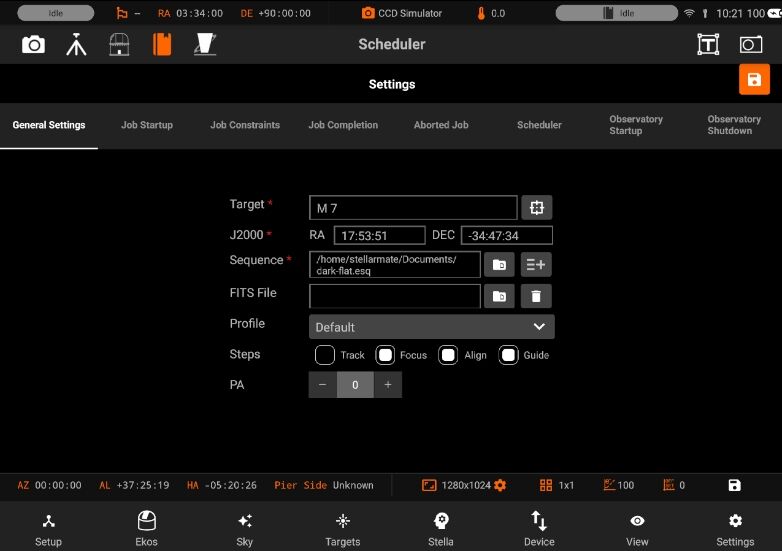Open the Aborted Job tab
This screenshot has width=782, height=551.
(x=441, y=125)
